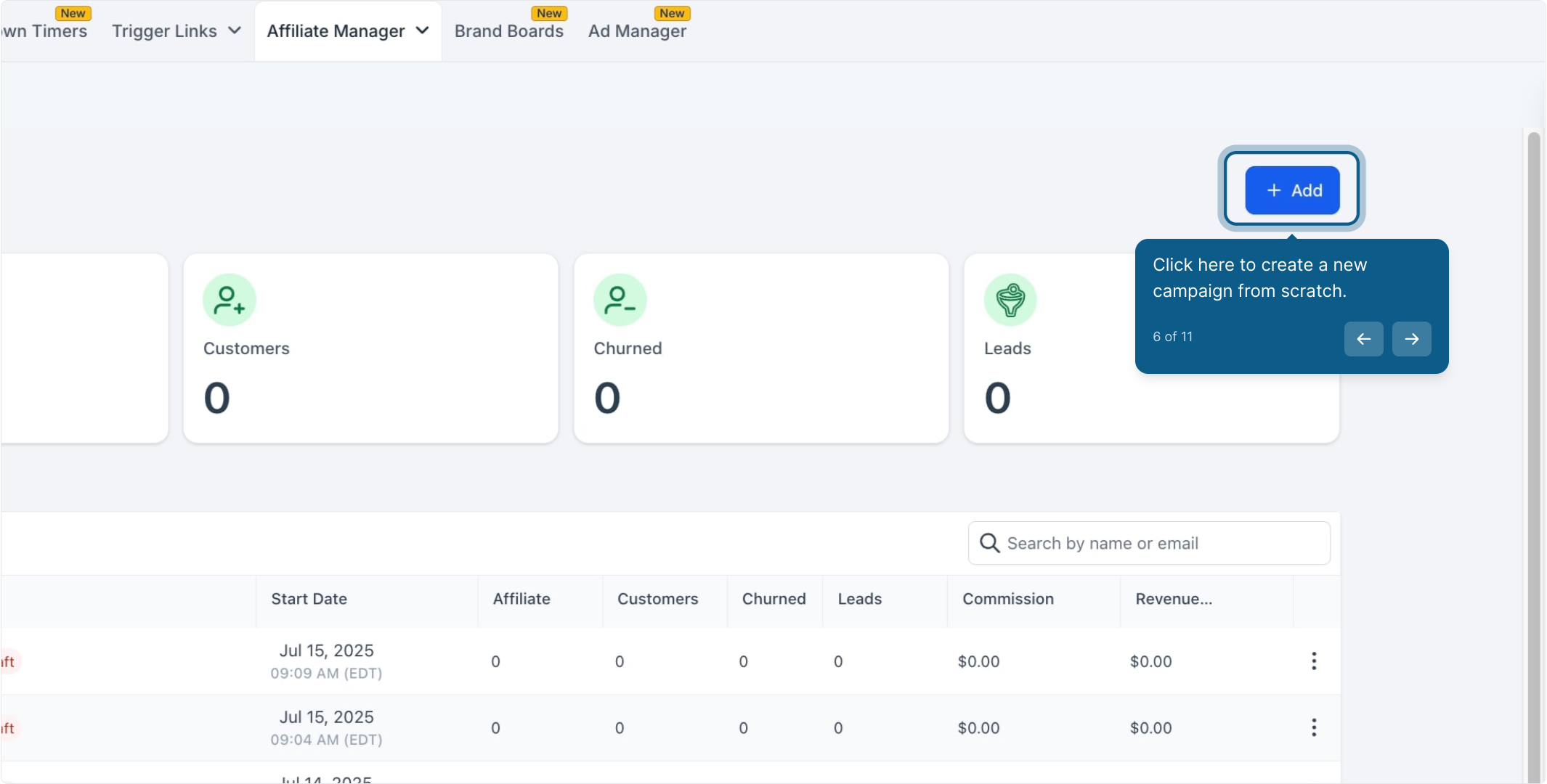The width and height of the screenshot is (1547, 784).
Task: Click the Leads funnel icon
Action: point(1010,300)
